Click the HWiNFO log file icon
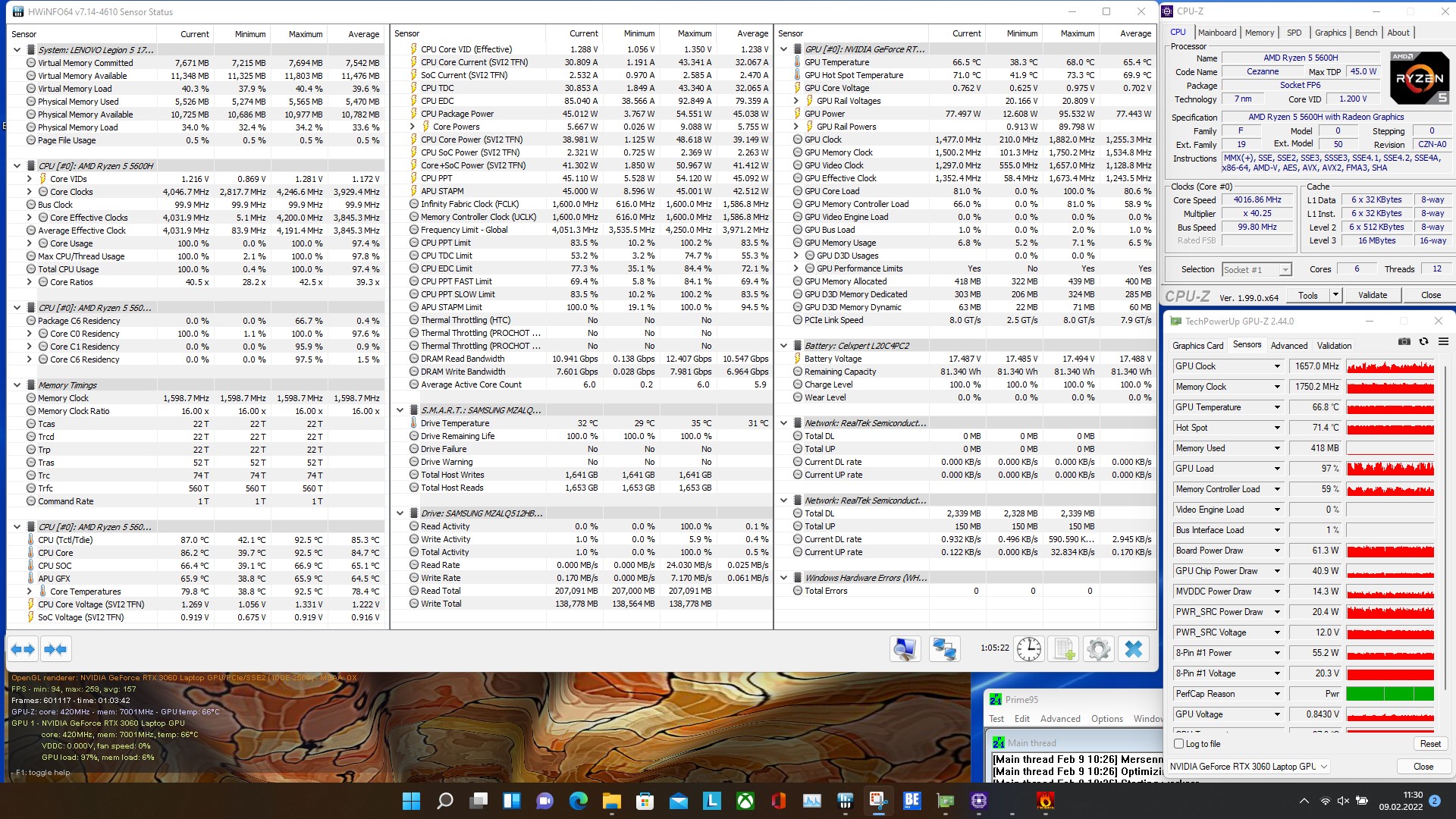Viewport: 1456px width, 819px height. [x=1063, y=649]
